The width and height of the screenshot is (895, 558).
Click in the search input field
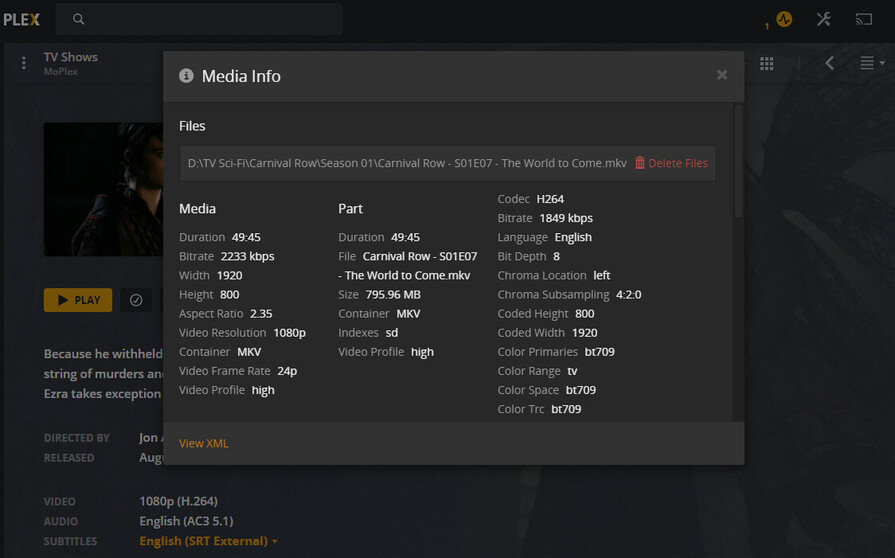click(x=210, y=19)
